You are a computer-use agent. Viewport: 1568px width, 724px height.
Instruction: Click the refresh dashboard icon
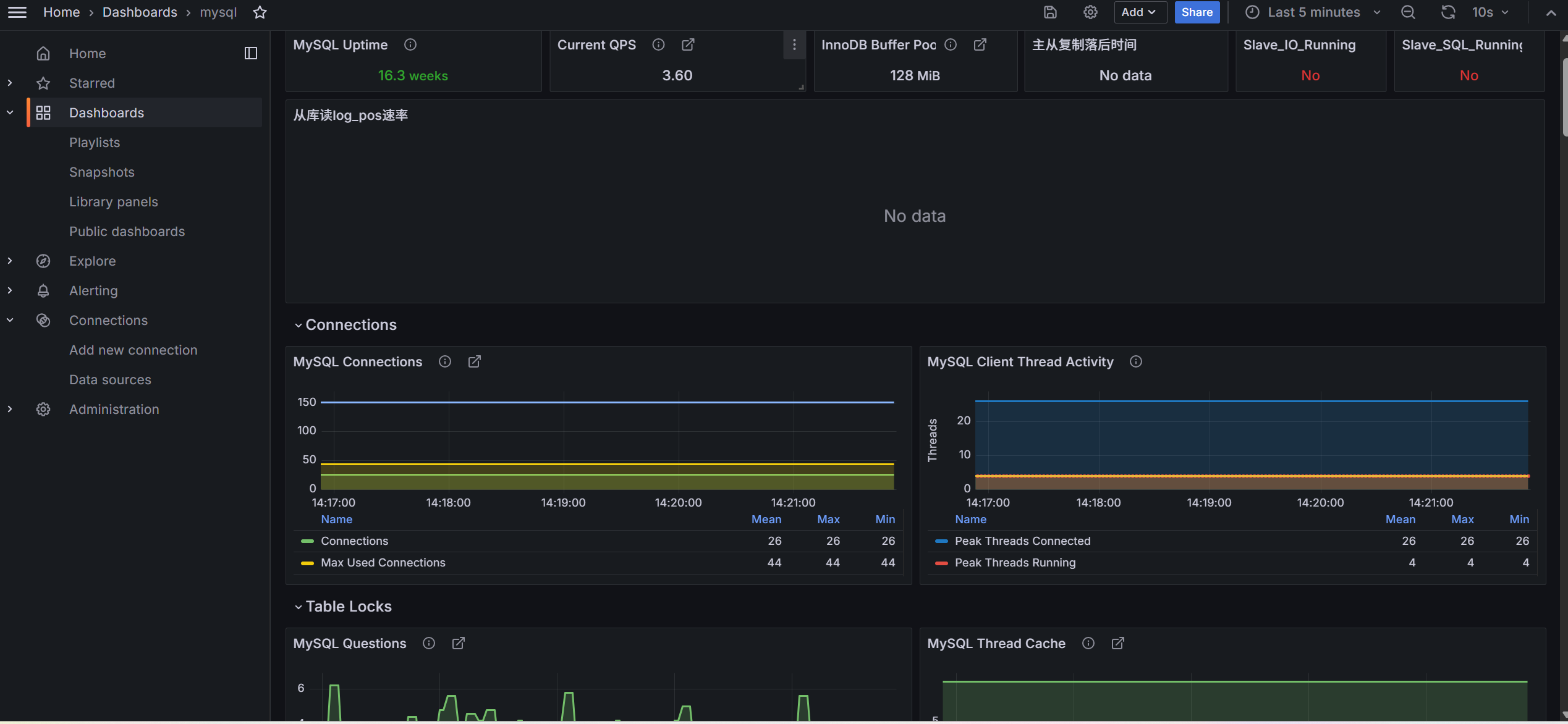pyautogui.click(x=1447, y=12)
